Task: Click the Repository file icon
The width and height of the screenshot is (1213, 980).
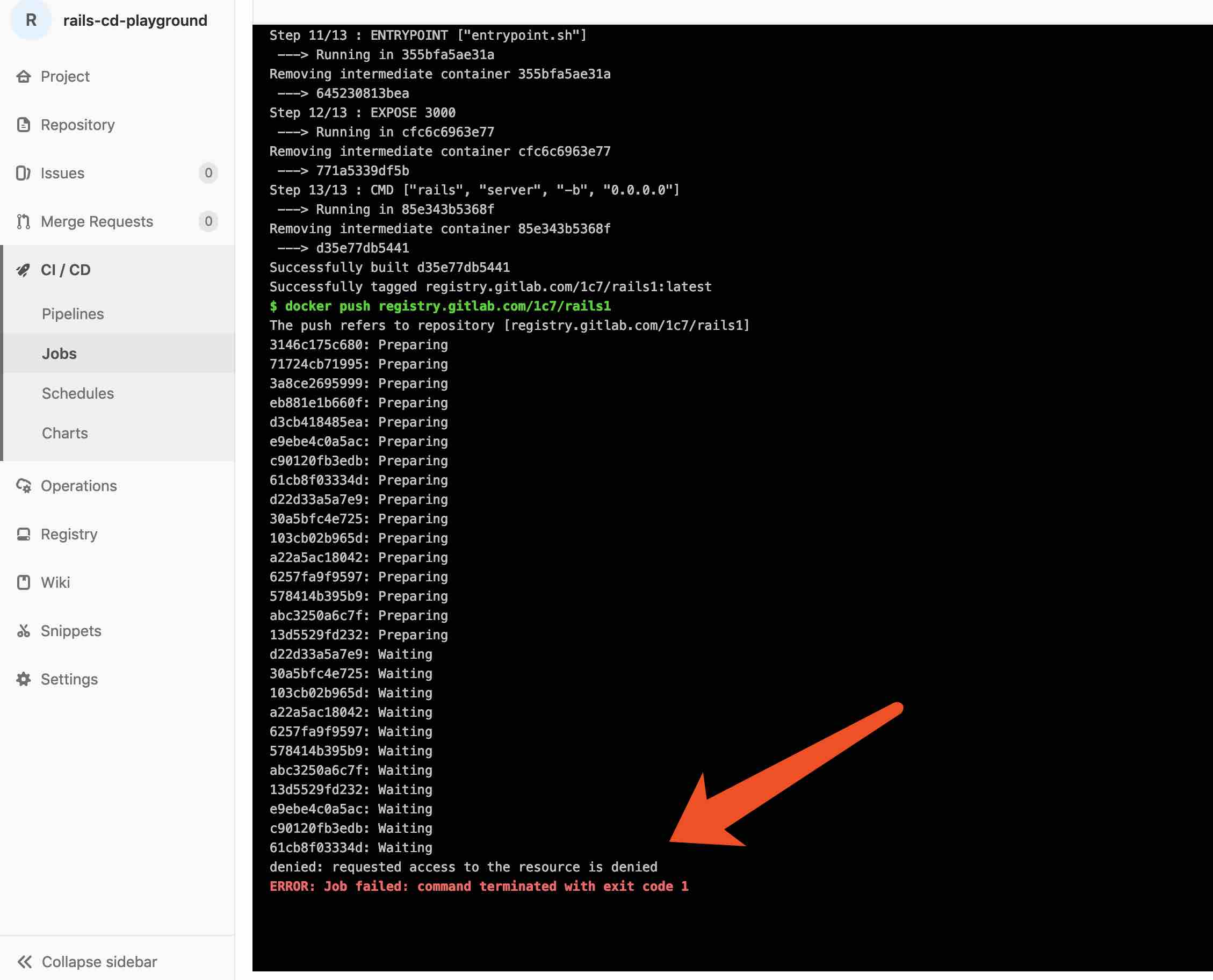Action: [x=23, y=125]
